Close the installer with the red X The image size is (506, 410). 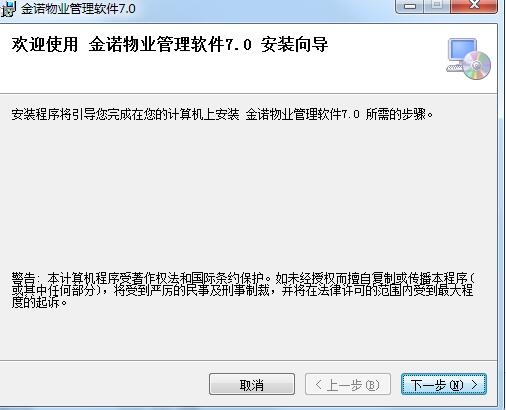(x=474, y=6)
